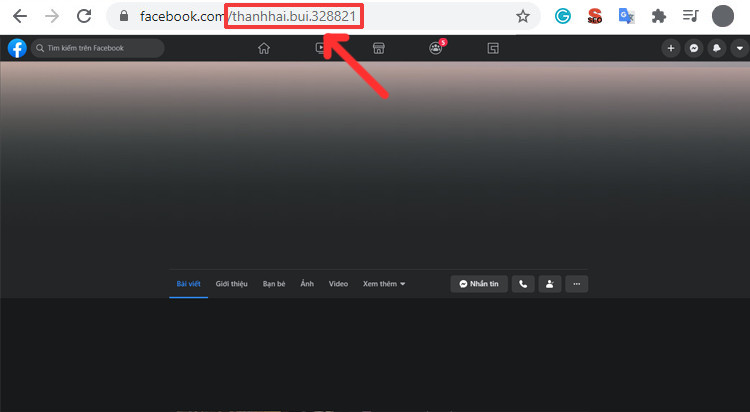Open the Marketplace store icon
This screenshot has height=412, width=750.
click(x=378, y=48)
